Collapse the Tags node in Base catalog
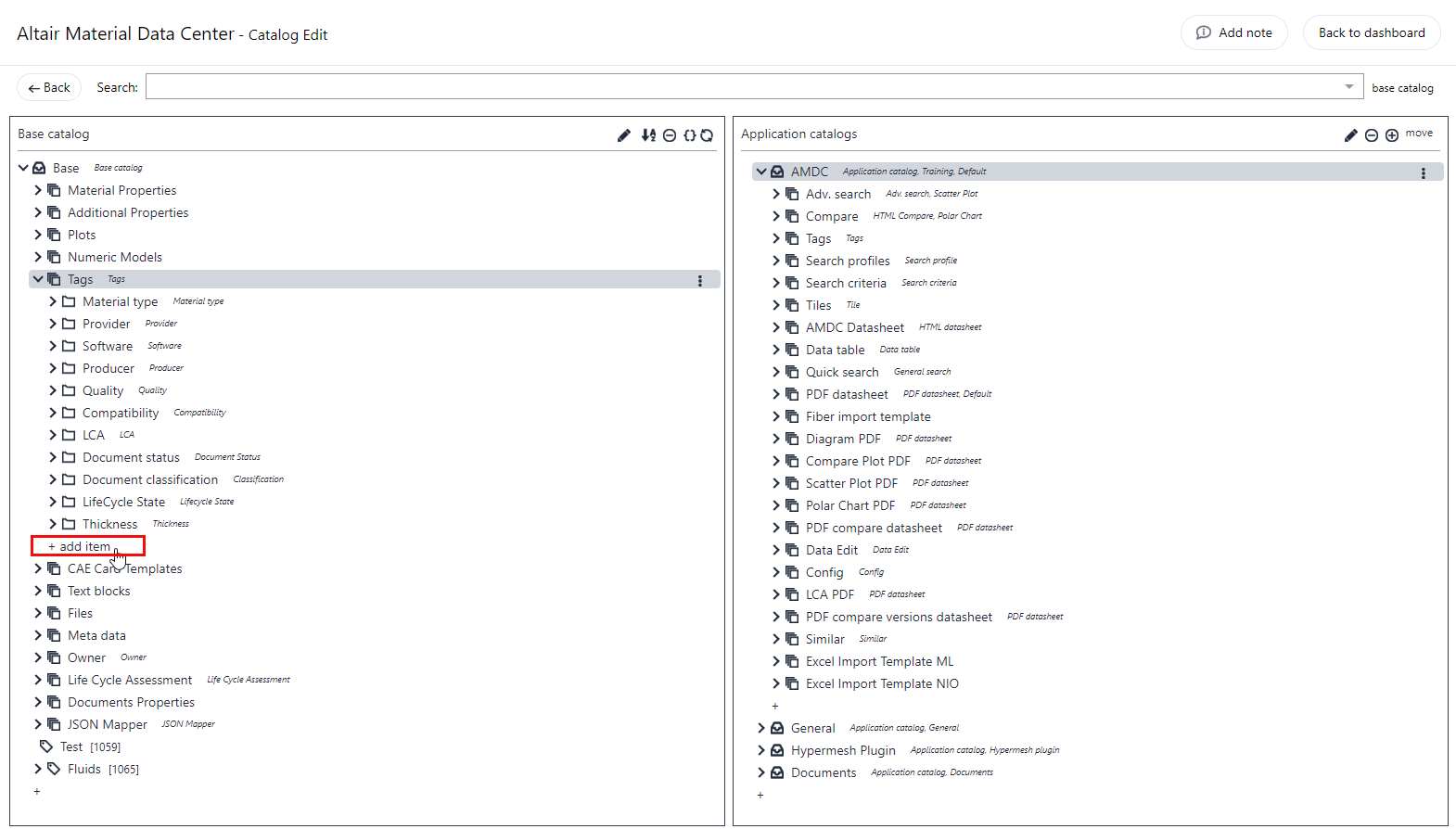This screenshot has height=829, width=1456. tap(38, 279)
